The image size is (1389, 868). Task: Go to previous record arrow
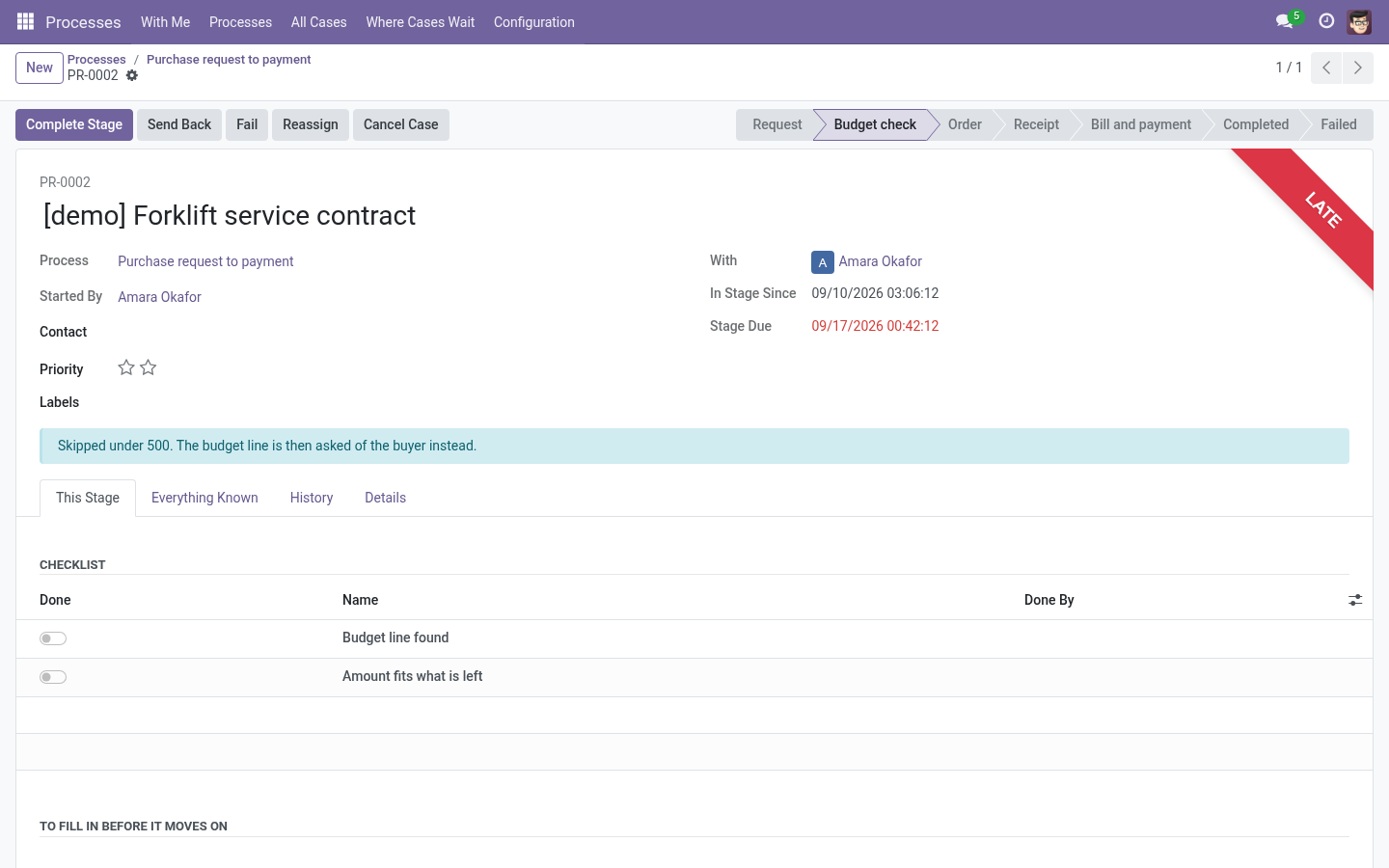click(x=1326, y=68)
